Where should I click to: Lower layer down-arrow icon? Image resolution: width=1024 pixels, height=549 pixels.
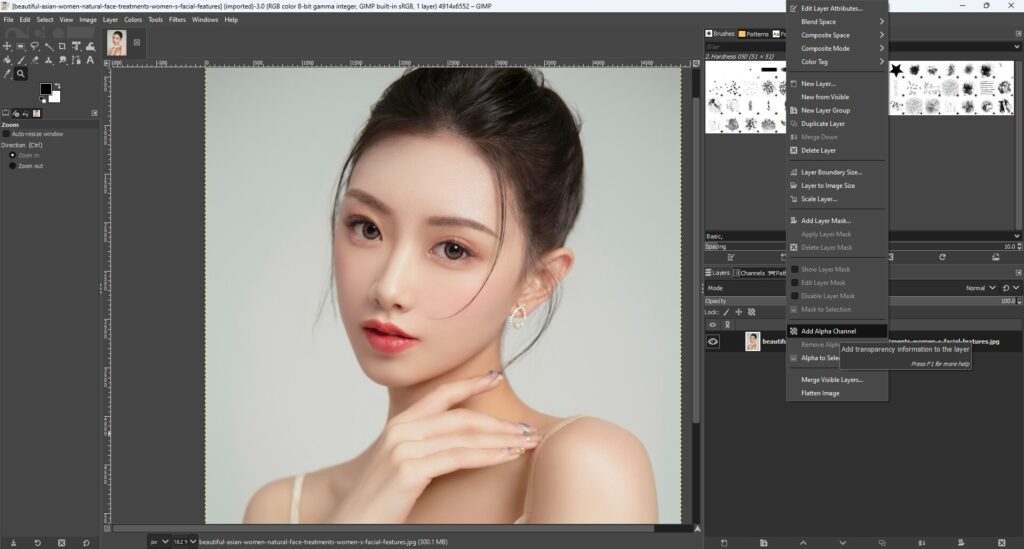click(842, 542)
